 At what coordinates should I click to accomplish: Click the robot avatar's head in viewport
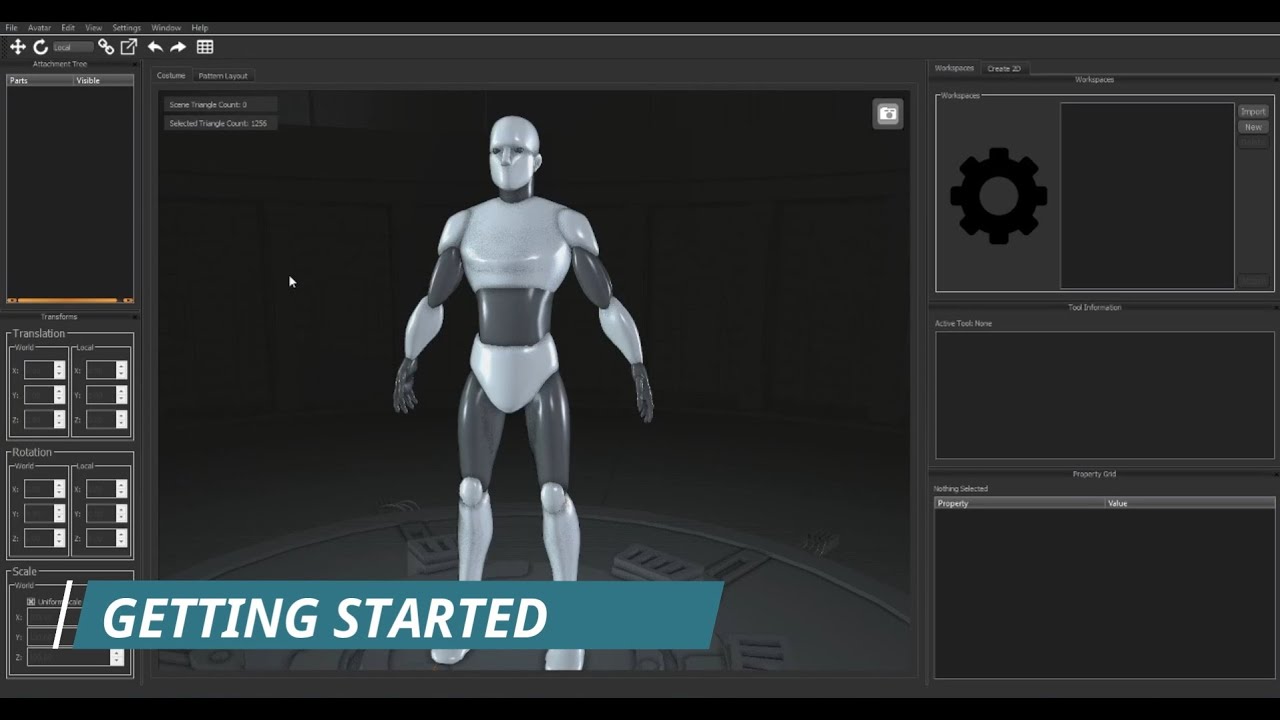[x=516, y=152]
